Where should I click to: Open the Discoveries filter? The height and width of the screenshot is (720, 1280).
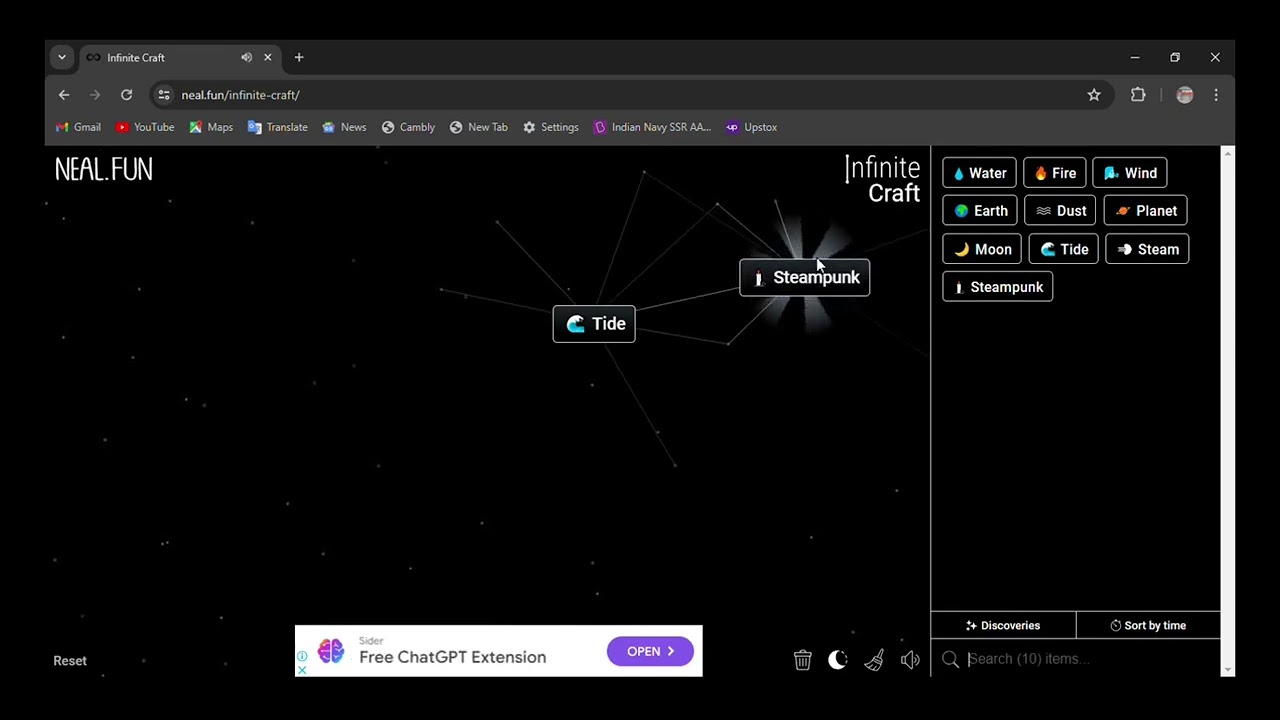click(x=1003, y=626)
